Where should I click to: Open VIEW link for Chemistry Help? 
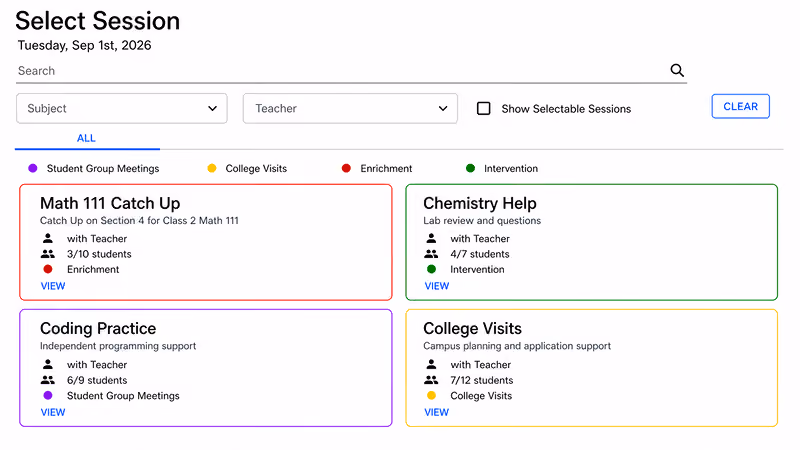click(x=437, y=286)
